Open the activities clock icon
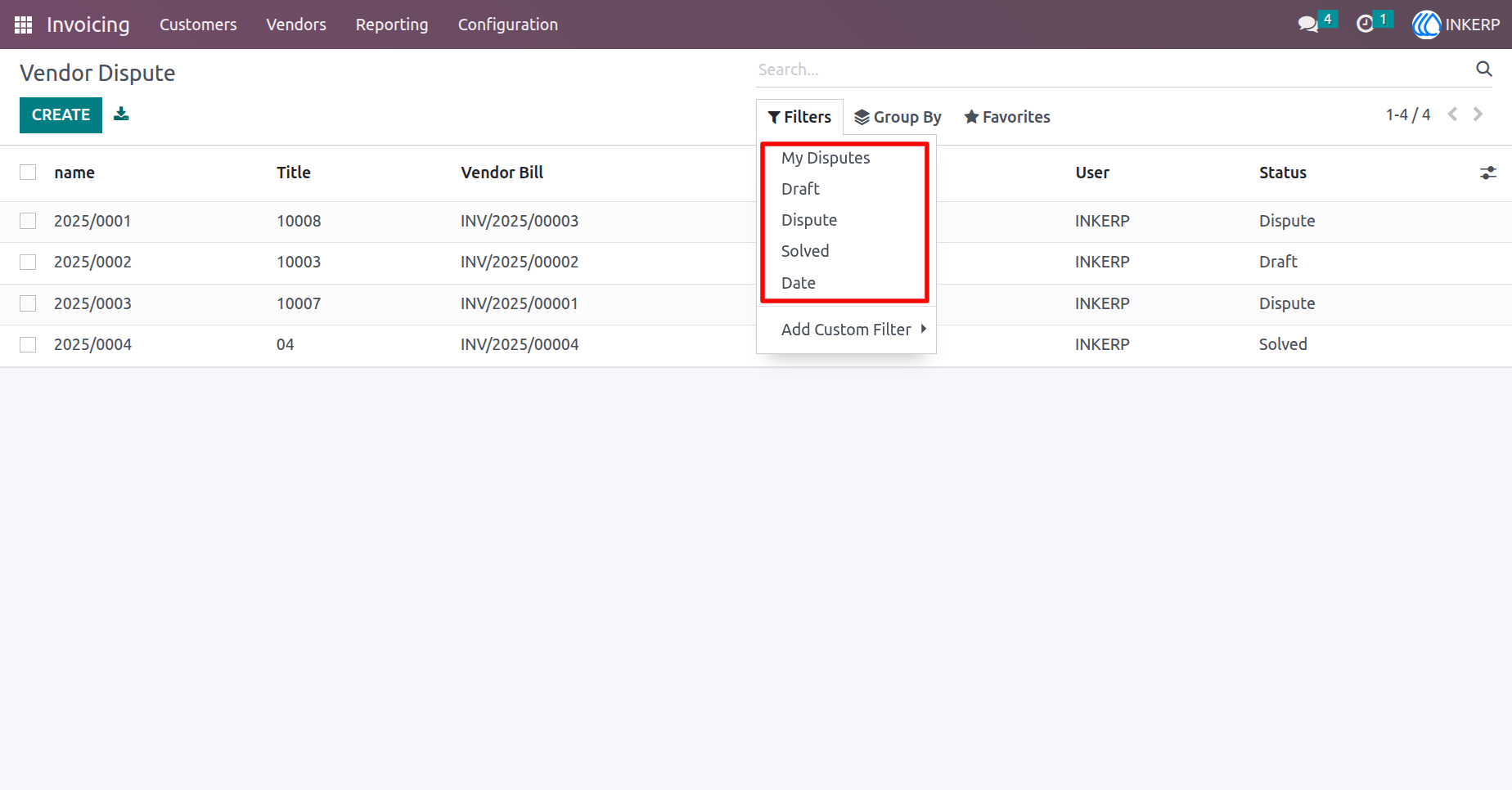 [x=1365, y=25]
